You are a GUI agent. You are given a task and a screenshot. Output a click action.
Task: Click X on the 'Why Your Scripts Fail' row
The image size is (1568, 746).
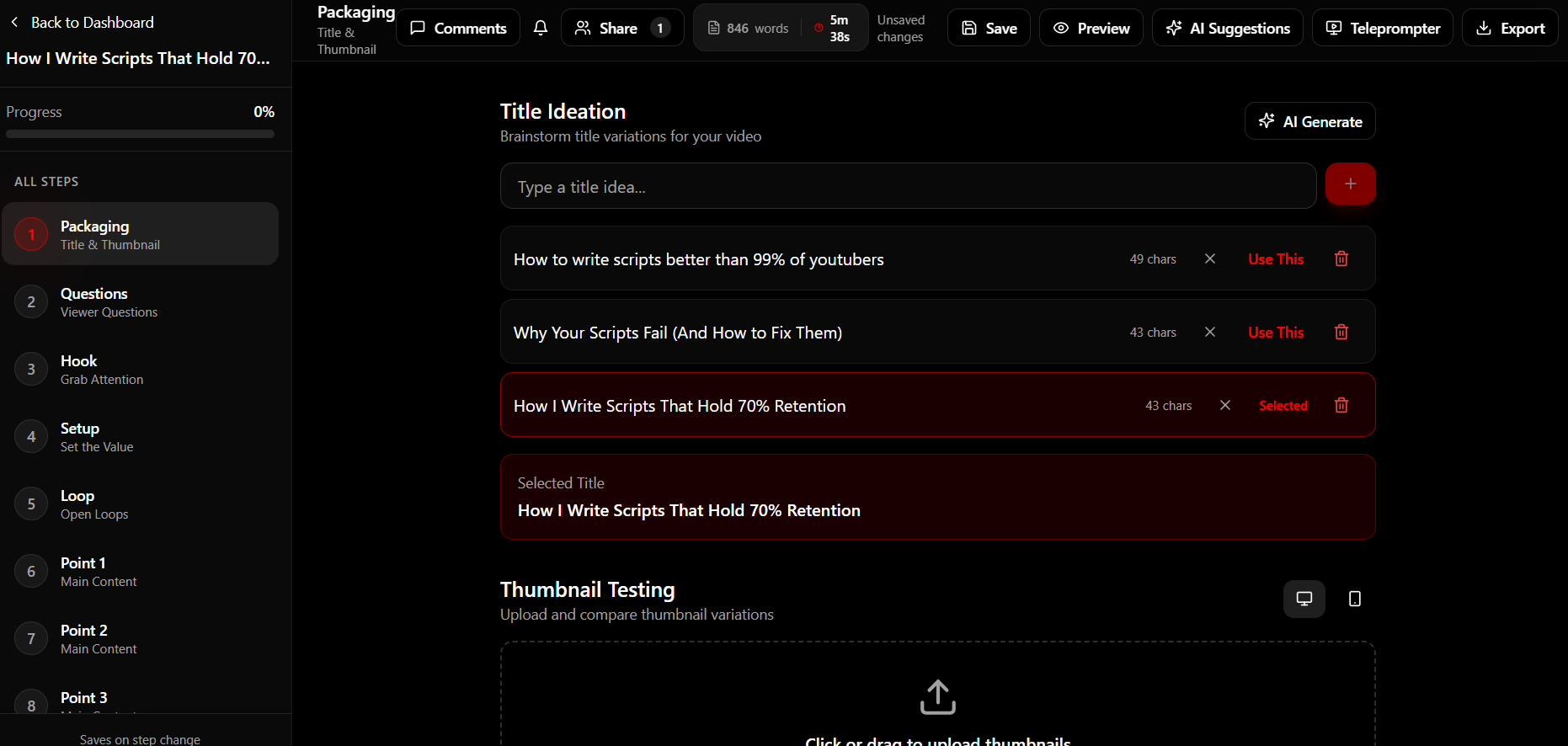[1210, 332]
